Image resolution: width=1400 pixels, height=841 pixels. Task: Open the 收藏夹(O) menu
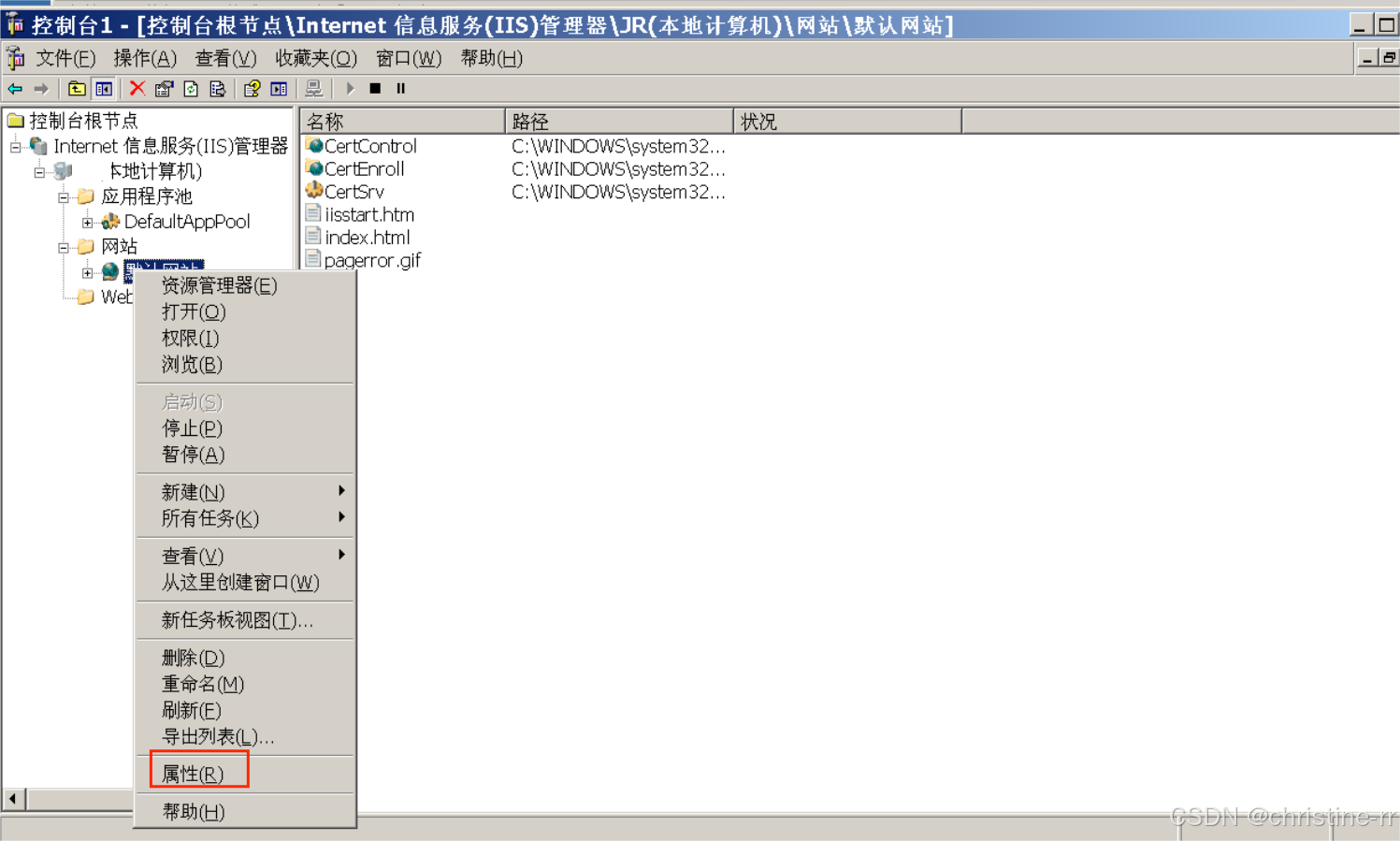click(x=316, y=59)
